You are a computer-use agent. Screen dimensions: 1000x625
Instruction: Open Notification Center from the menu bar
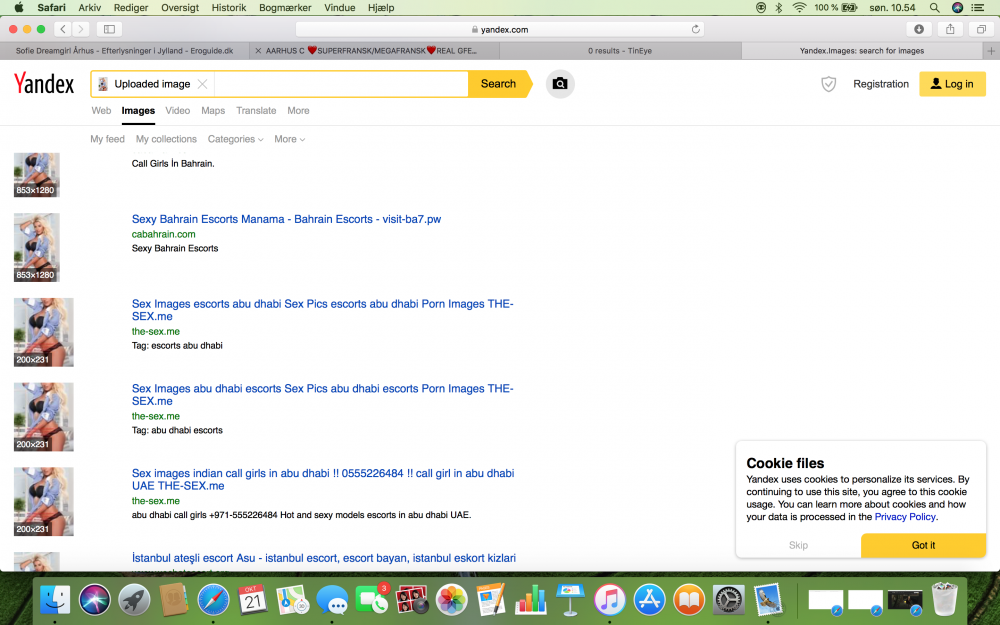coord(977,8)
